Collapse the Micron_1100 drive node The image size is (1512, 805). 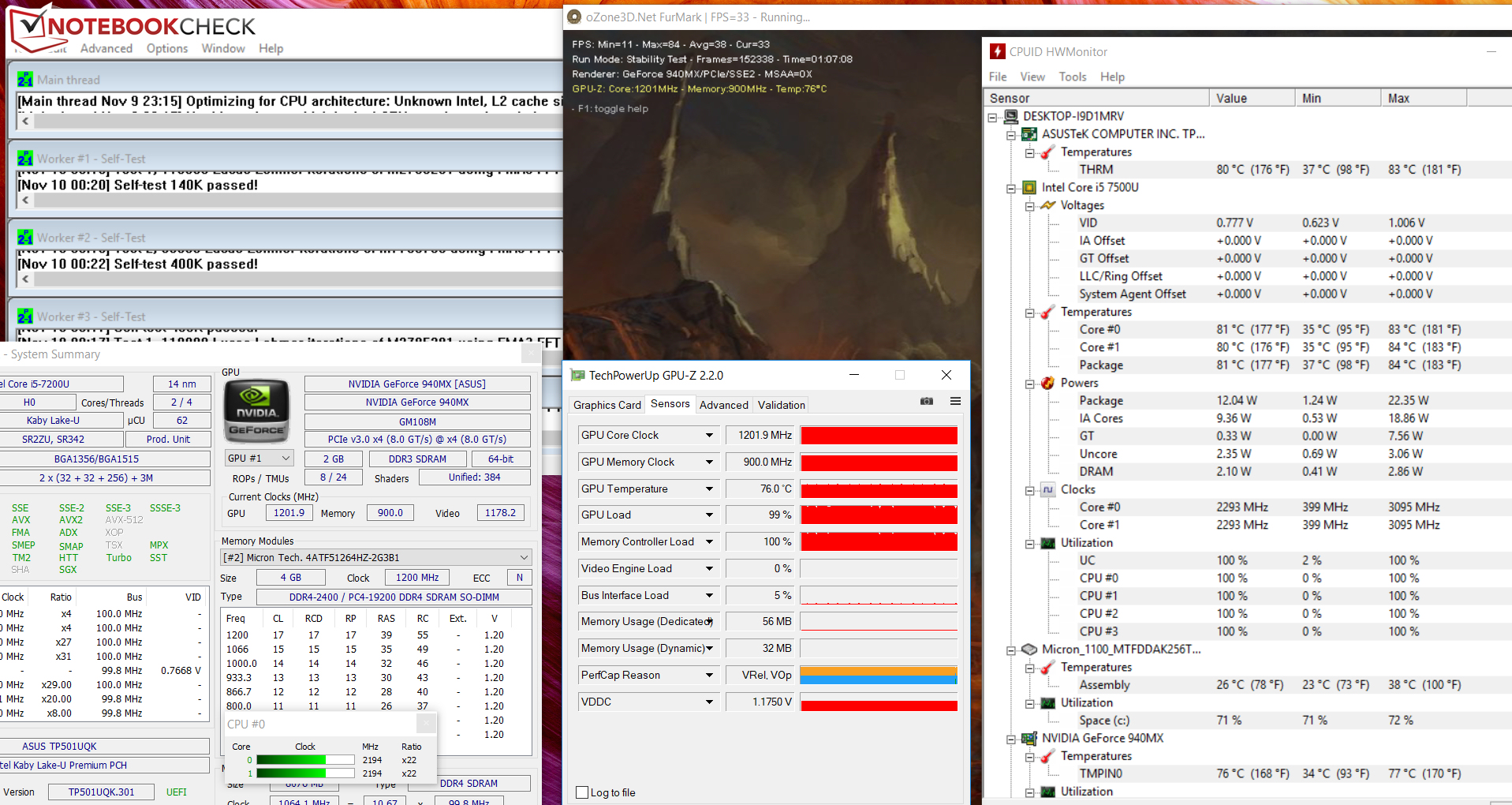click(x=1011, y=650)
